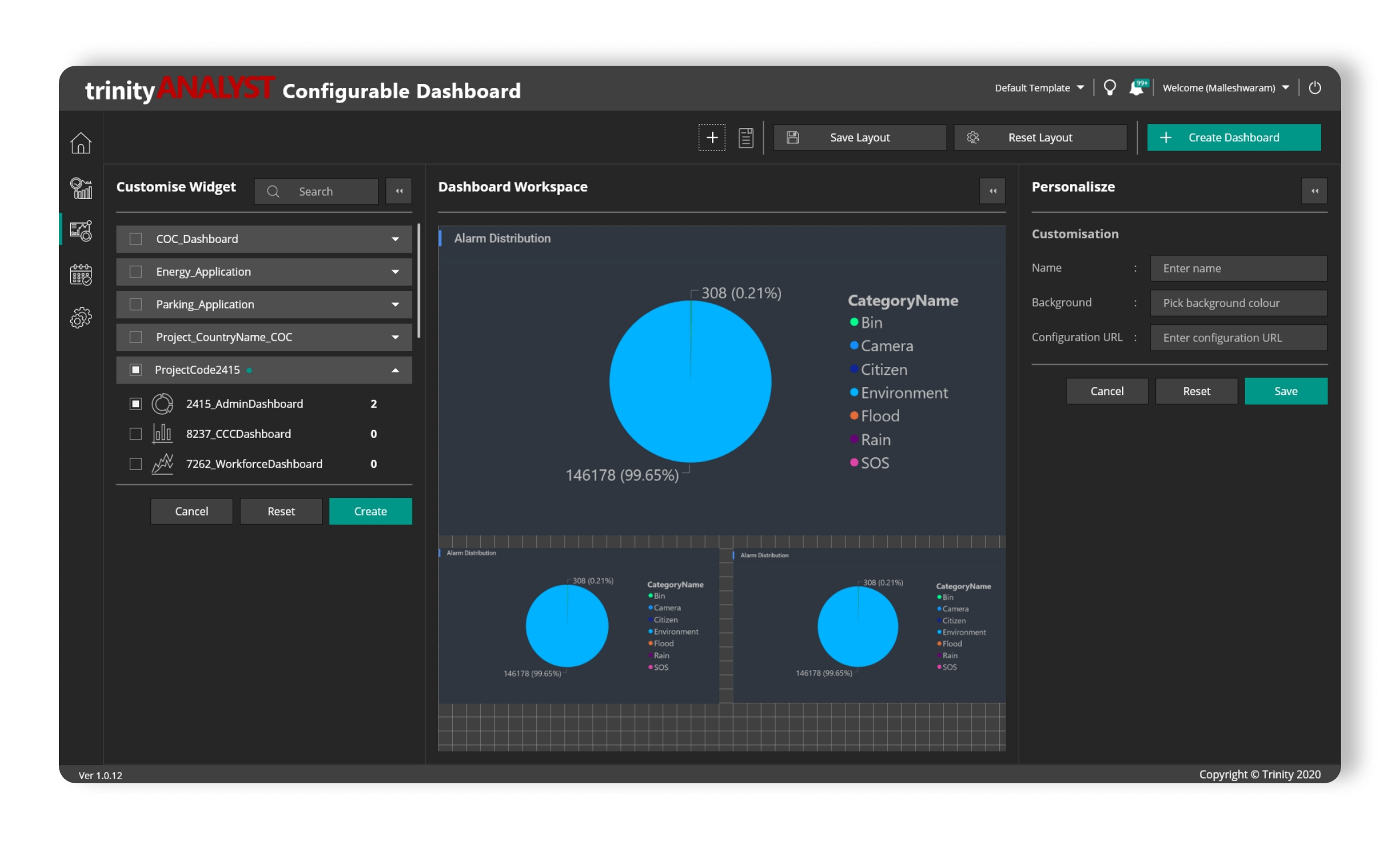Viewport: 1400px width, 849px height.
Task: Click the add widget plus icon
Action: [712, 138]
